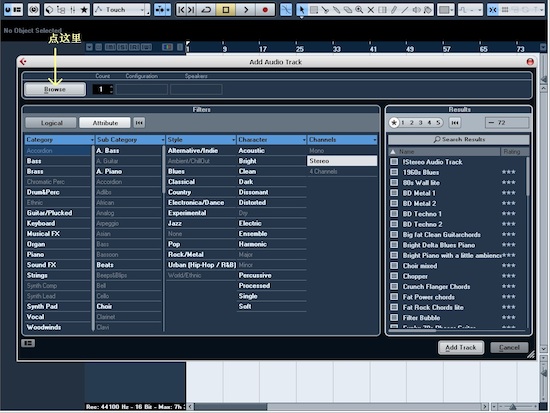Viewport: 550px width, 413px height.
Task: Click the Stop button in transport
Action: (226, 10)
